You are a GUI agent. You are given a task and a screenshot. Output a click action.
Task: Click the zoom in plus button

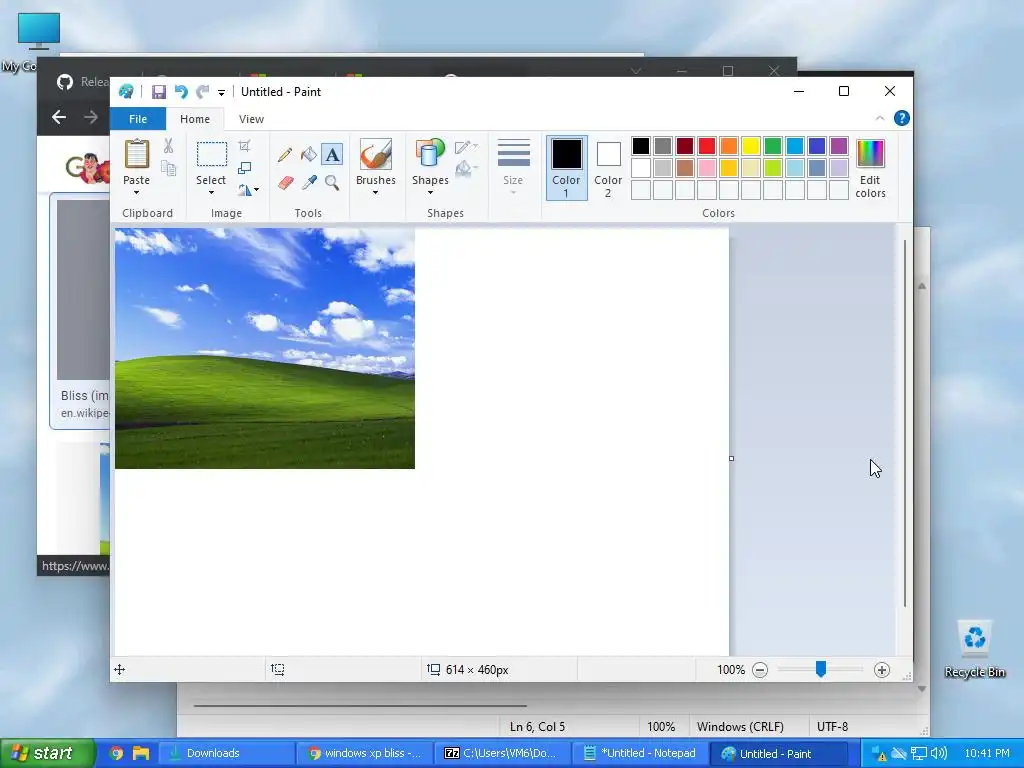(x=882, y=670)
